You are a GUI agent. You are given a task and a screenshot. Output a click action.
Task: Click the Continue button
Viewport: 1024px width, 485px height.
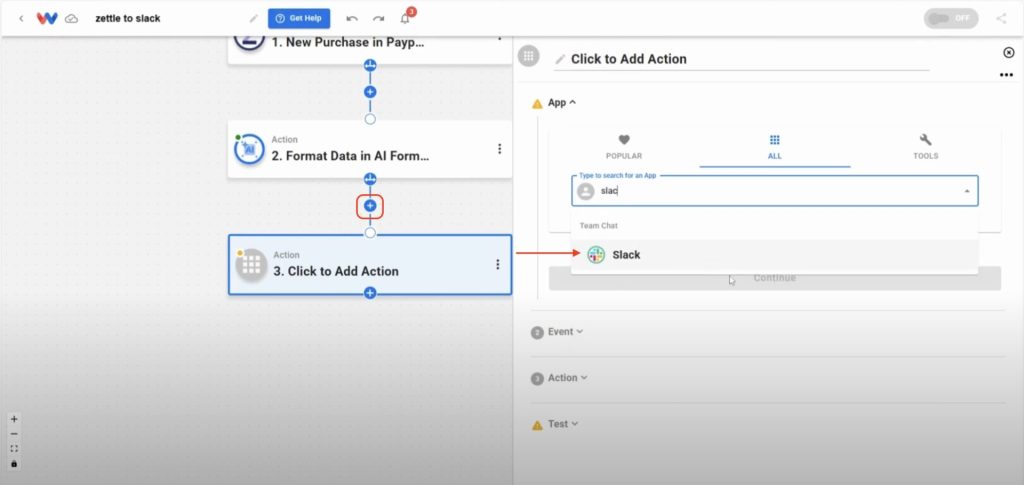[775, 278]
